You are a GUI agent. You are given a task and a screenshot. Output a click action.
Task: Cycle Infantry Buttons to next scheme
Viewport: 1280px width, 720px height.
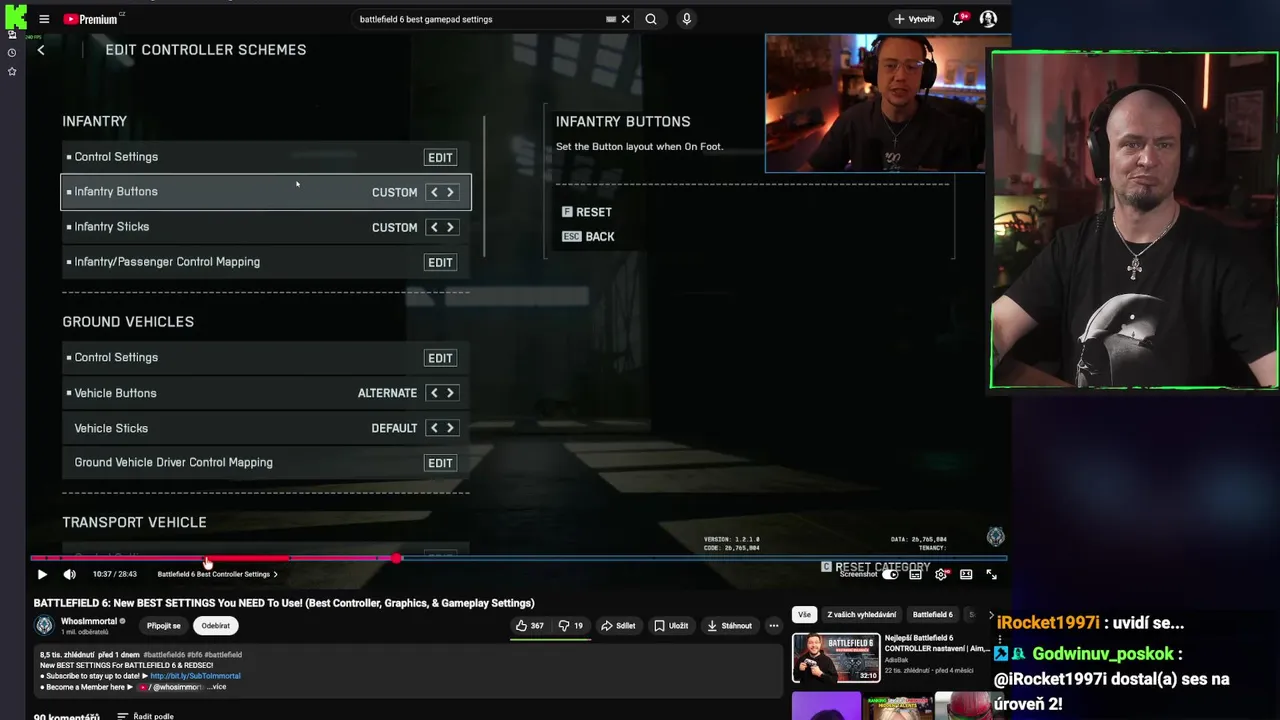coord(450,192)
